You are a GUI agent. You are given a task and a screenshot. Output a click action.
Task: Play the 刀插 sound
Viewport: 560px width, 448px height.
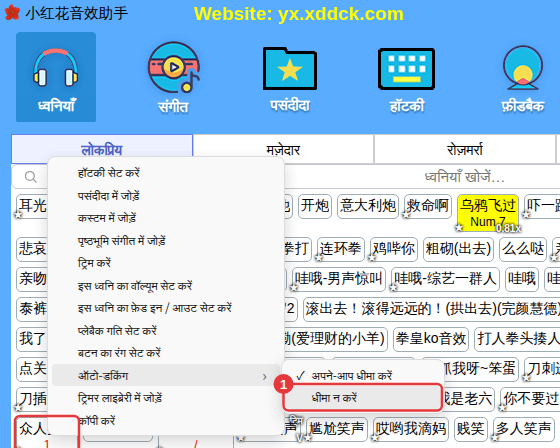pyautogui.click(x=32, y=399)
